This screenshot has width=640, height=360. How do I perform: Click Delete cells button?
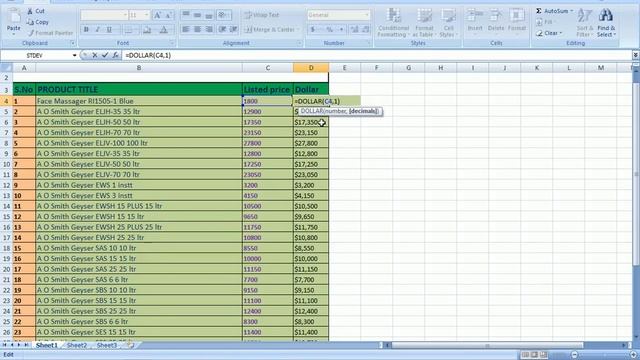(496, 20)
